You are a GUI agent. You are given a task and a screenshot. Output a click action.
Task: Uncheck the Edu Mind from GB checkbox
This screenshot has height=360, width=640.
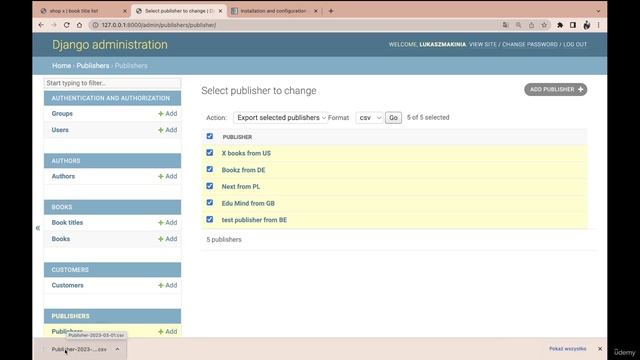pyautogui.click(x=210, y=202)
